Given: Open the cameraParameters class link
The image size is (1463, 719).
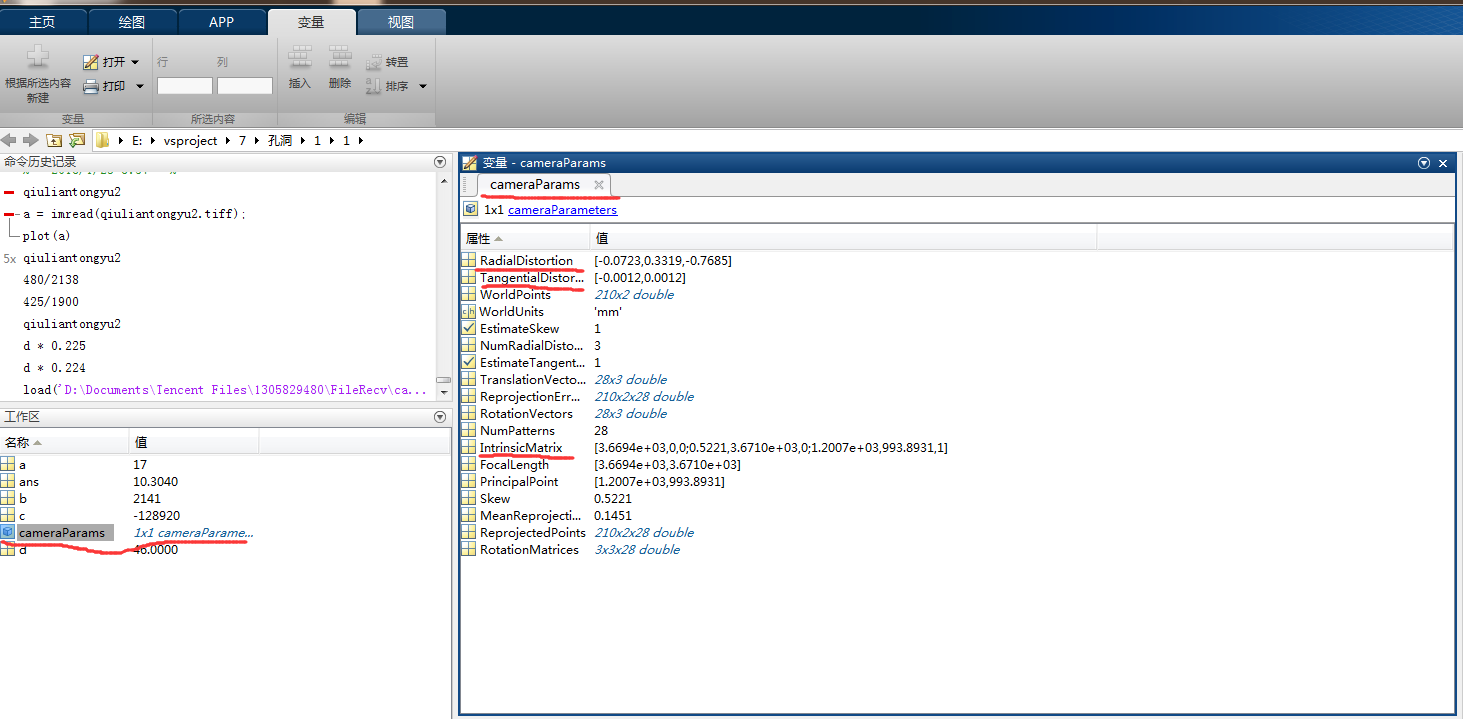Looking at the screenshot, I should click(562, 210).
